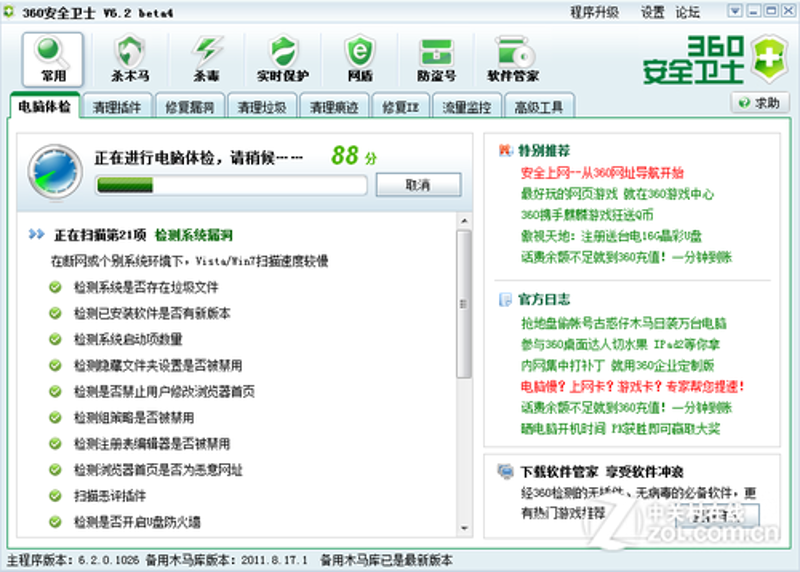
Task: Click green check icon for 检测注册表编辑器是否被禁用
Action: pos(55,443)
